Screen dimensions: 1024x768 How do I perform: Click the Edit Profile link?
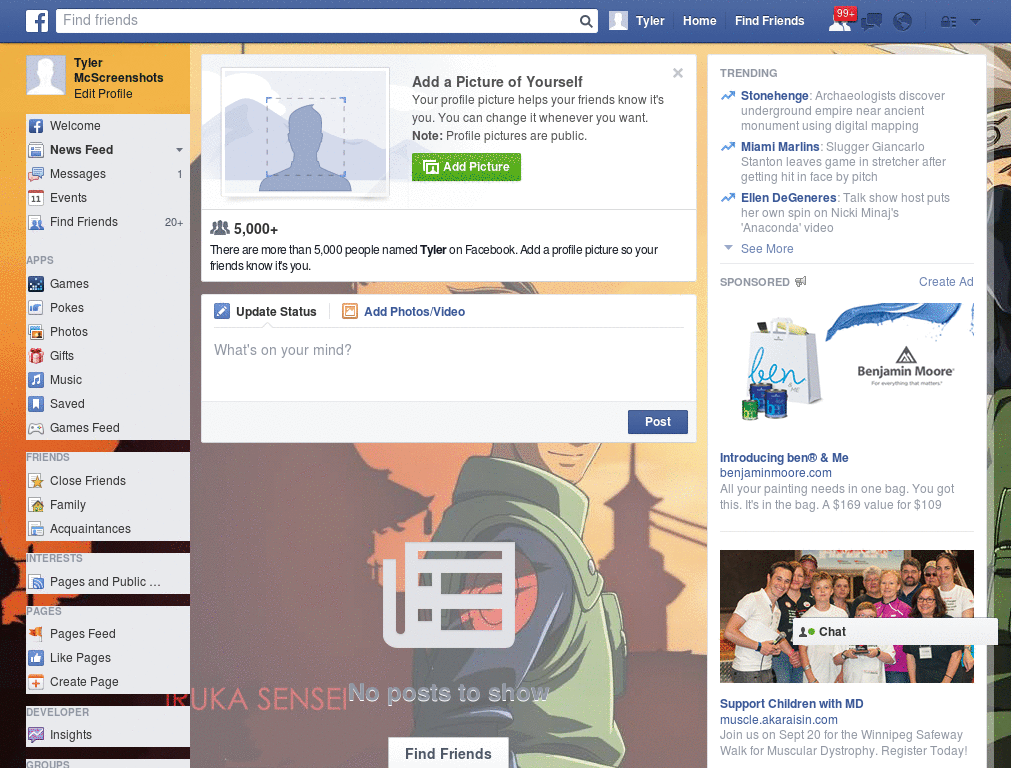[x=103, y=94]
